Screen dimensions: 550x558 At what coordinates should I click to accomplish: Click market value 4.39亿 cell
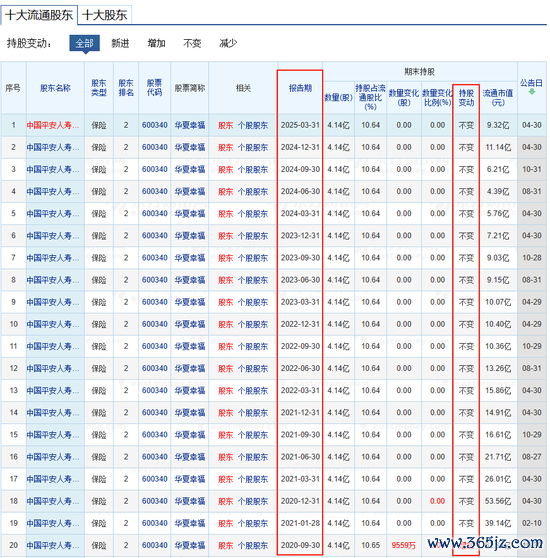pyautogui.click(x=498, y=191)
